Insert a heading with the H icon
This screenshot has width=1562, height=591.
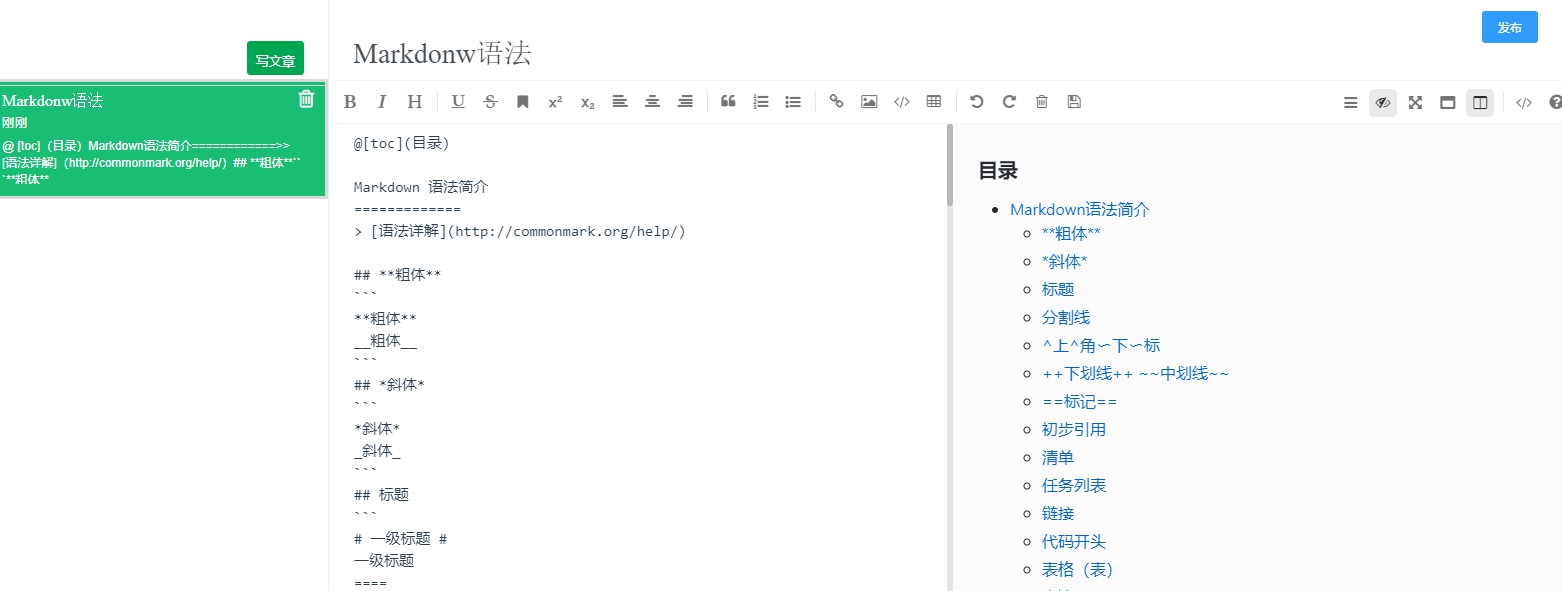[x=413, y=101]
